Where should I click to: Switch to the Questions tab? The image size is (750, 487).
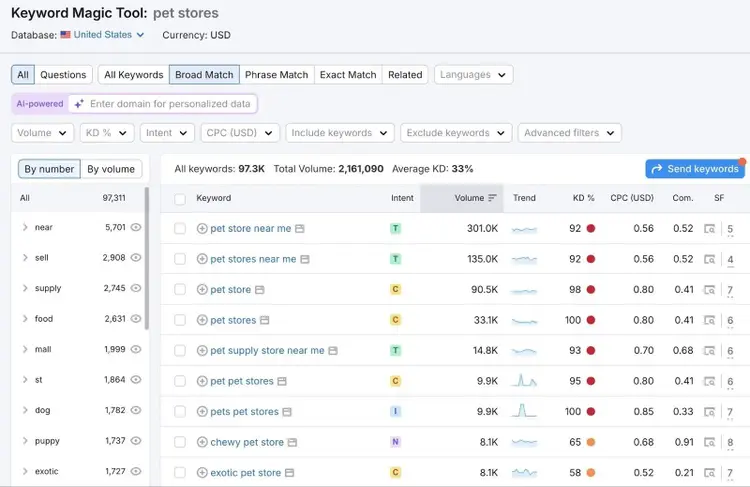(63, 75)
